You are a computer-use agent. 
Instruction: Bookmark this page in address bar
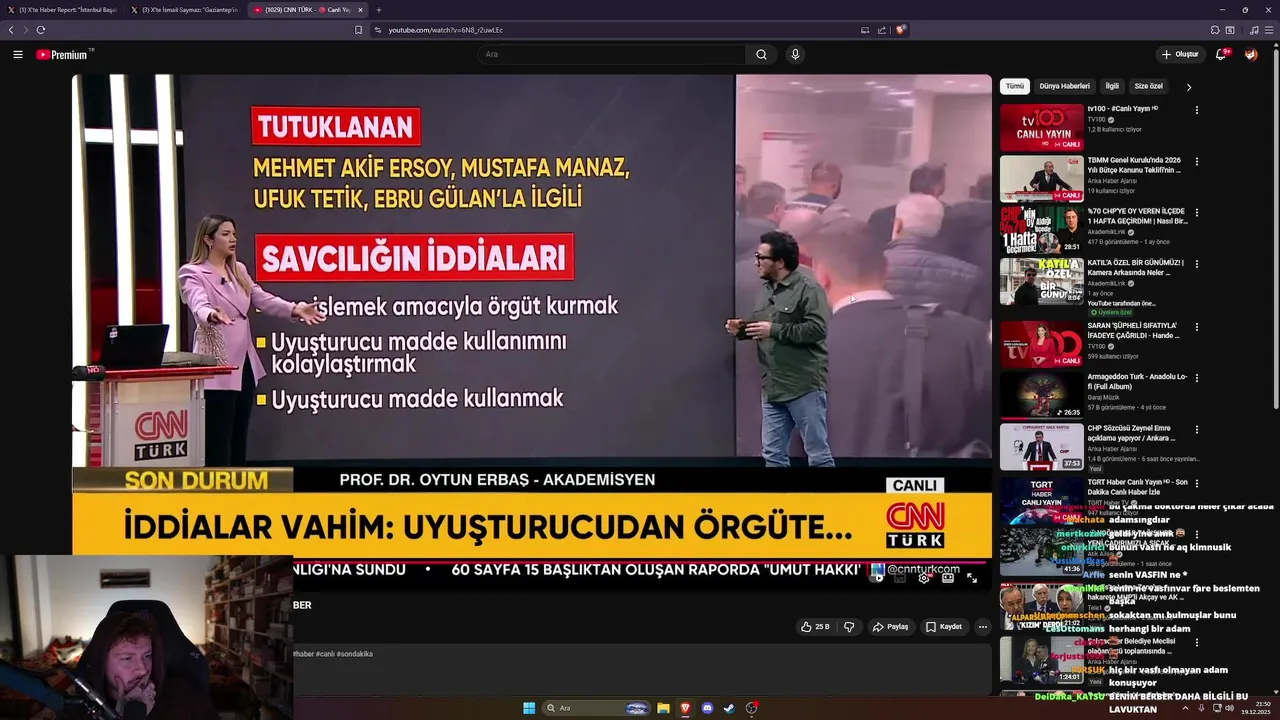[358, 30]
